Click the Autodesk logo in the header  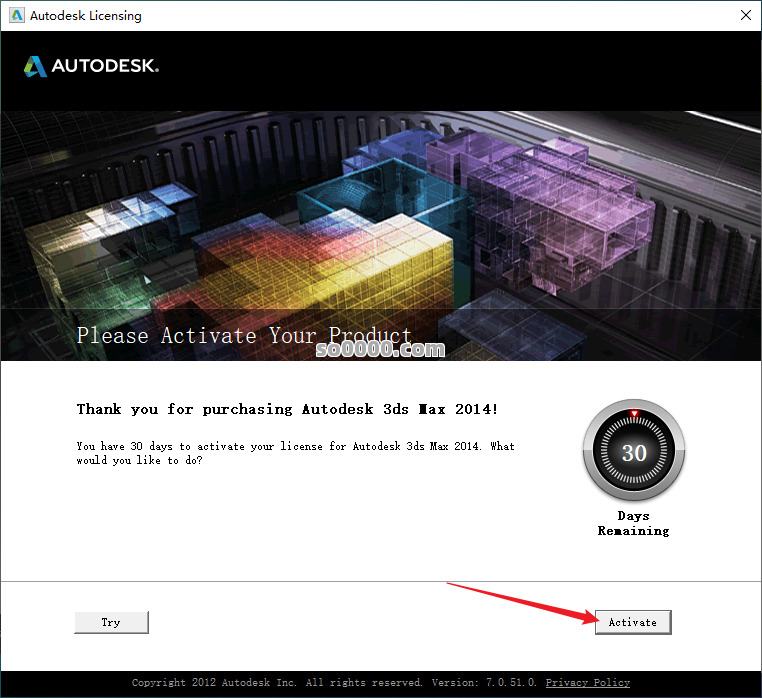(91, 66)
